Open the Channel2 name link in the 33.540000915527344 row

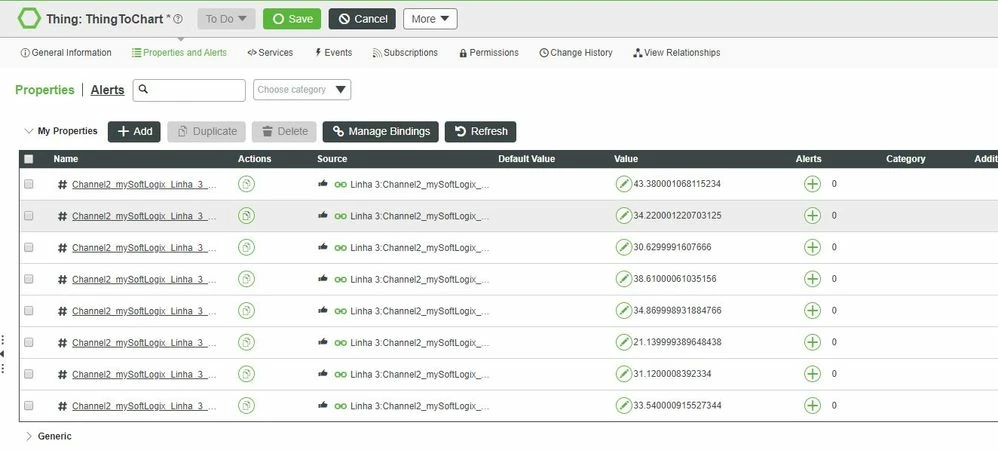click(x=144, y=406)
